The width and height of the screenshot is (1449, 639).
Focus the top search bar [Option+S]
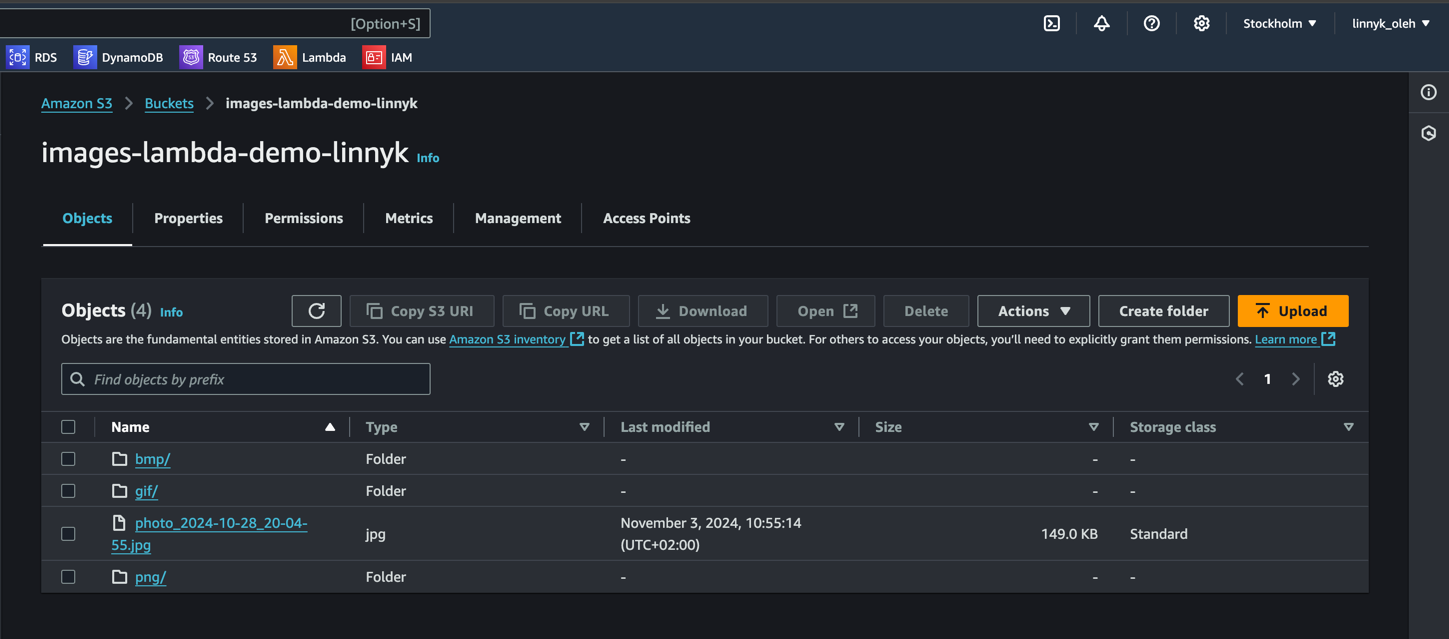(215, 23)
